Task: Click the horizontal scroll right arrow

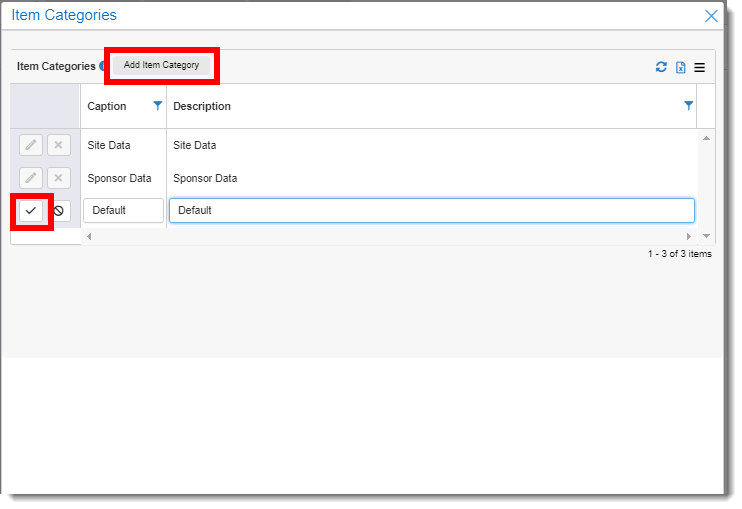Action: pyautogui.click(x=689, y=237)
